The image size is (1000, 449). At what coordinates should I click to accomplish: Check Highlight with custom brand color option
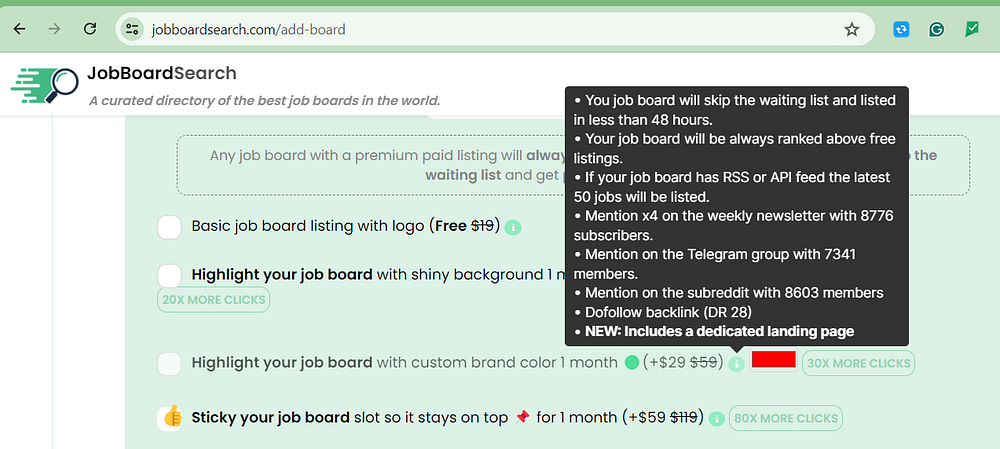pyautogui.click(x=169, y=363)
